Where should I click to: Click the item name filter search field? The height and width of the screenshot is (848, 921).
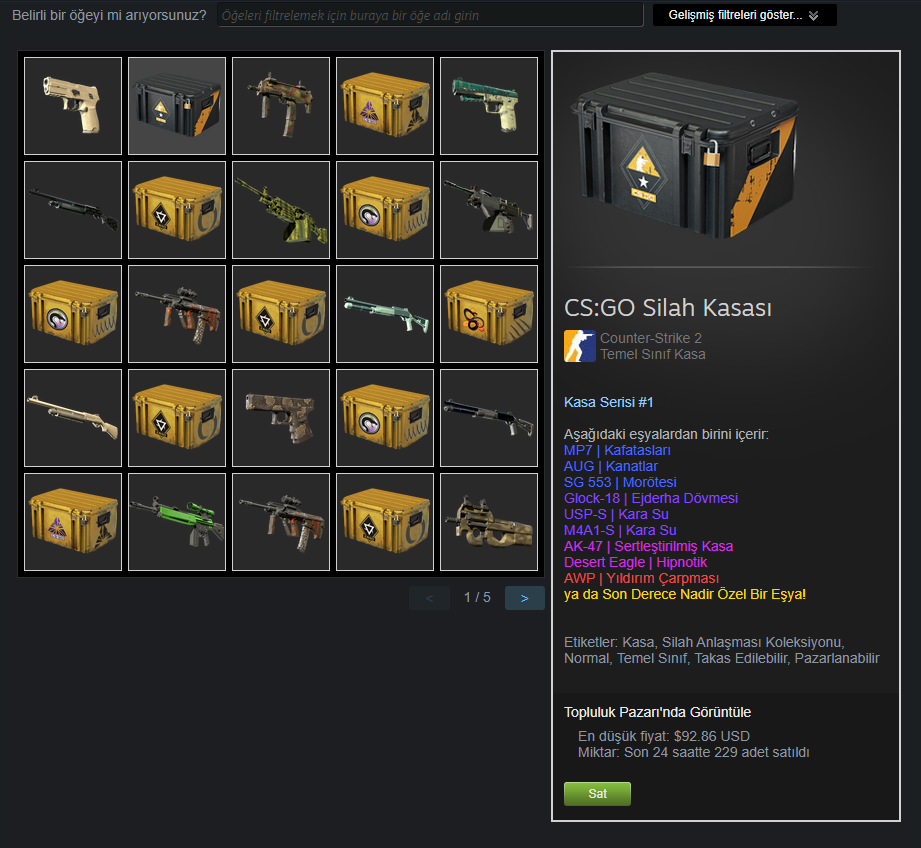tap(430, 15)
